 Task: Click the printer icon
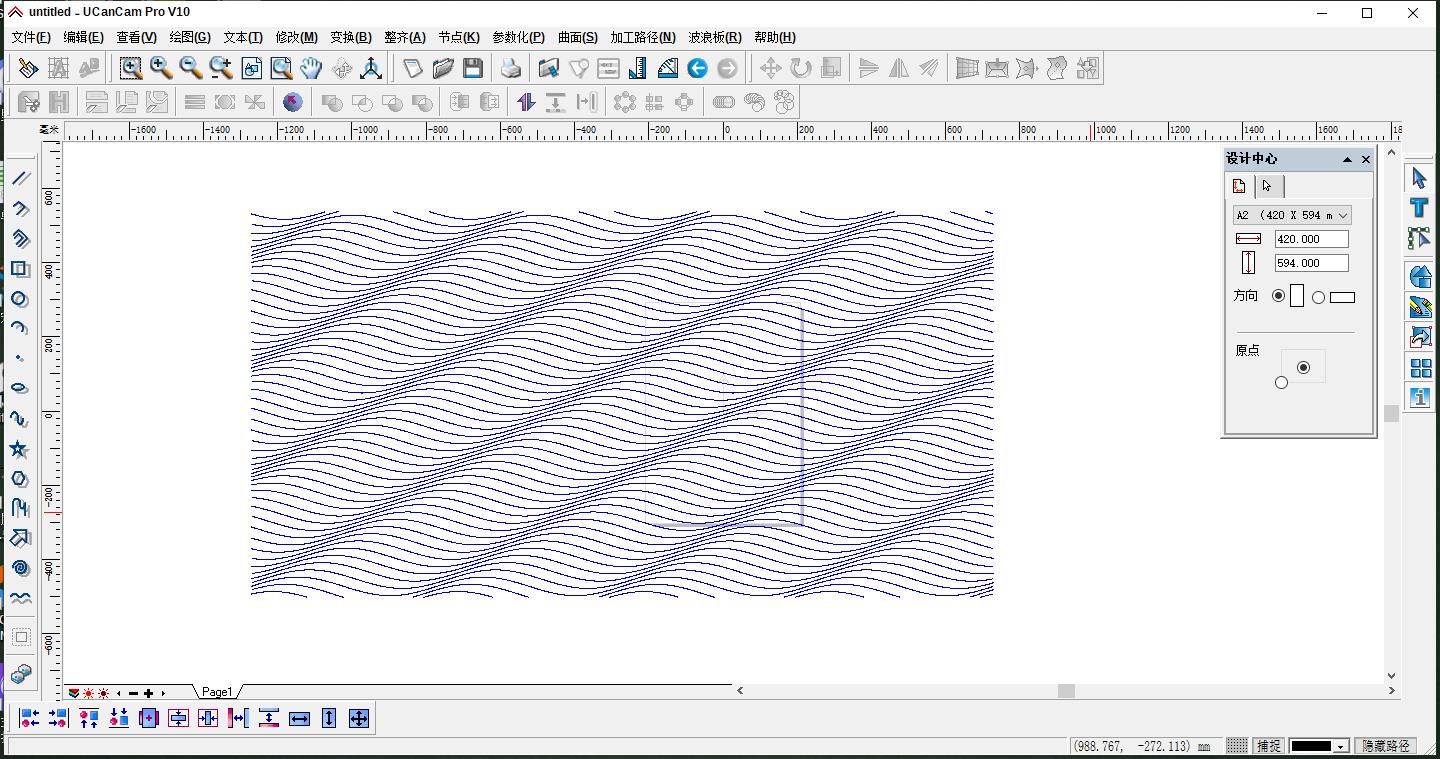click(511, 68)
